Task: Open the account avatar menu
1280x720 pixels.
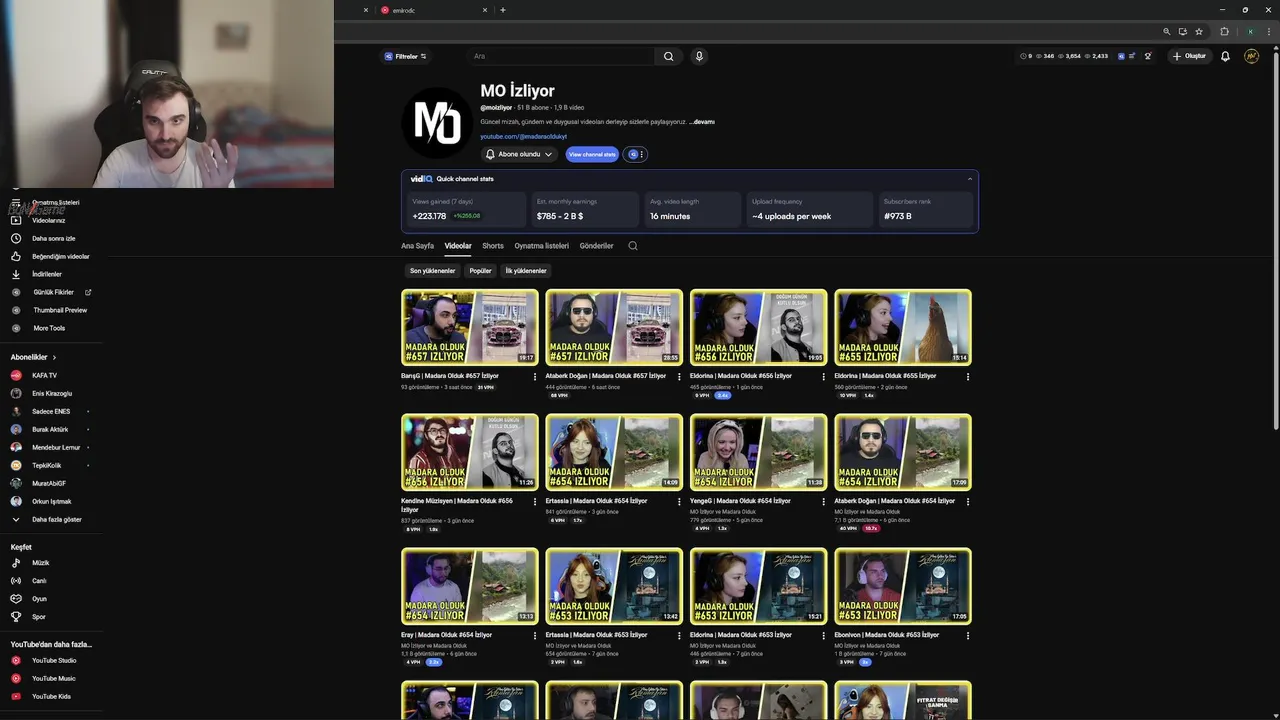Action: click(x=1251, y=56)
